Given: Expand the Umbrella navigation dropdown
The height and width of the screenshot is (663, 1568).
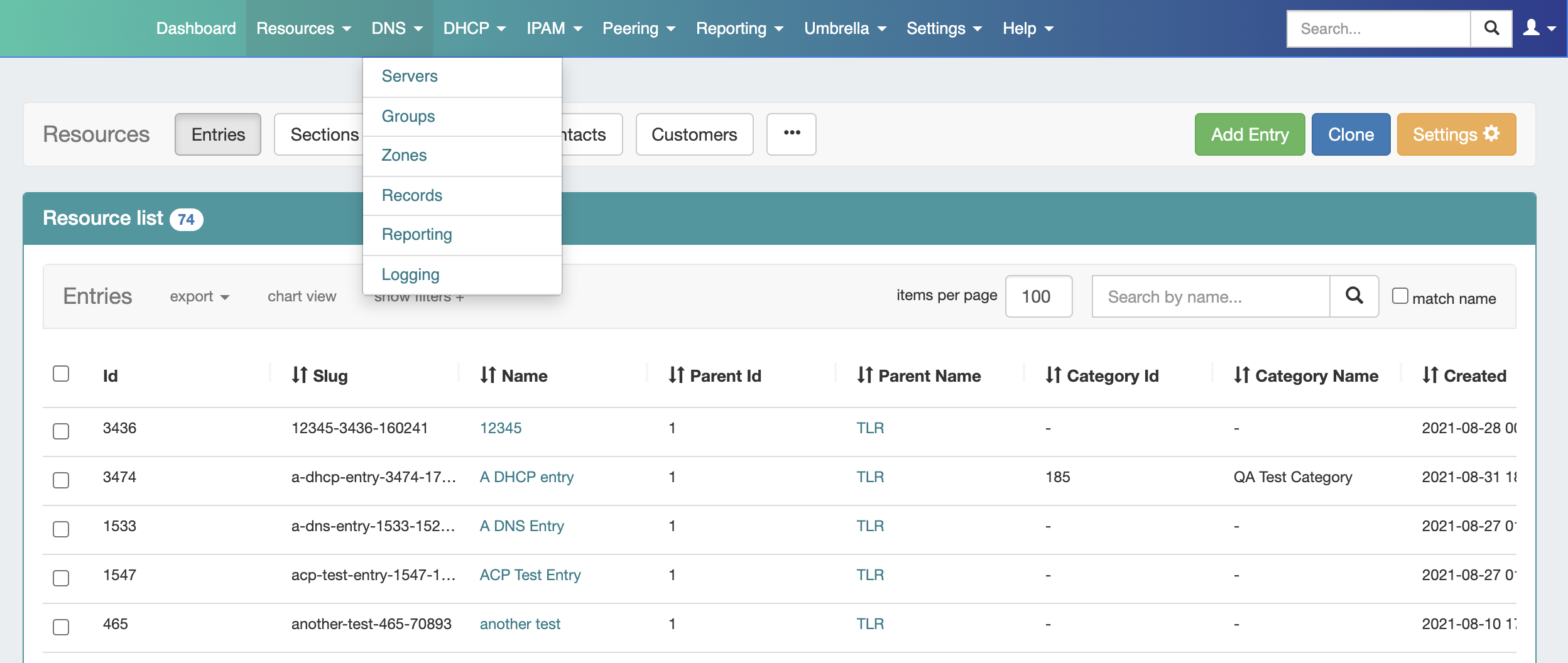Looking at the screenshot, I should click(x=845, y=28).
